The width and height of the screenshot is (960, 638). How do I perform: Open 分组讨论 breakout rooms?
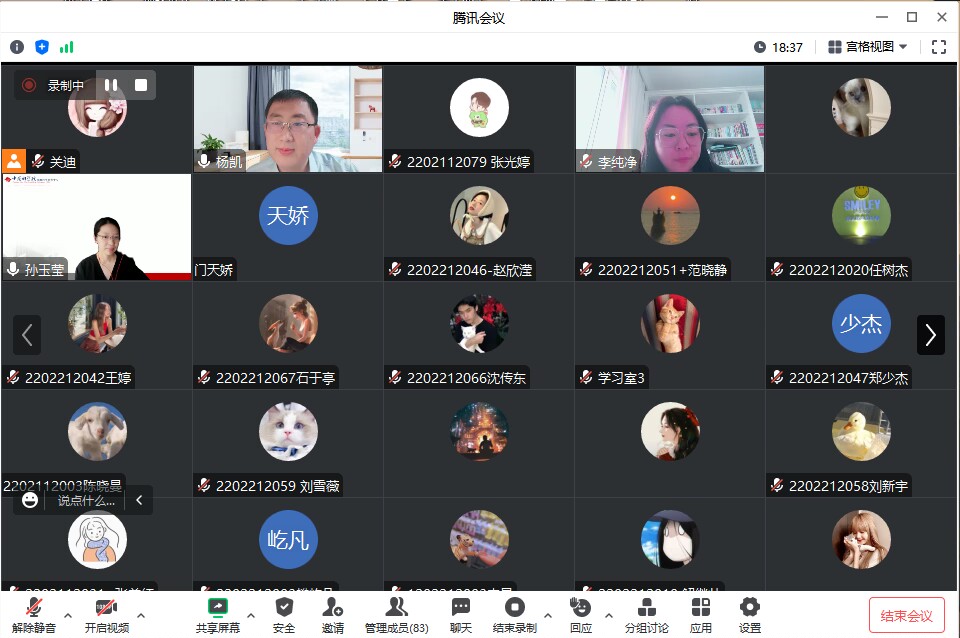pos(647,613)
